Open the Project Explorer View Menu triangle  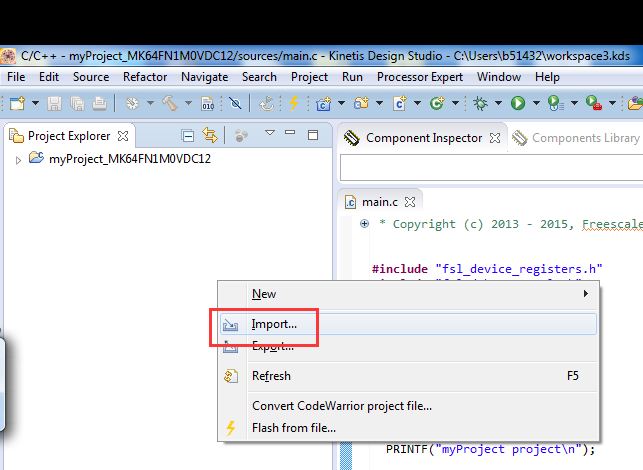point(270,133)
